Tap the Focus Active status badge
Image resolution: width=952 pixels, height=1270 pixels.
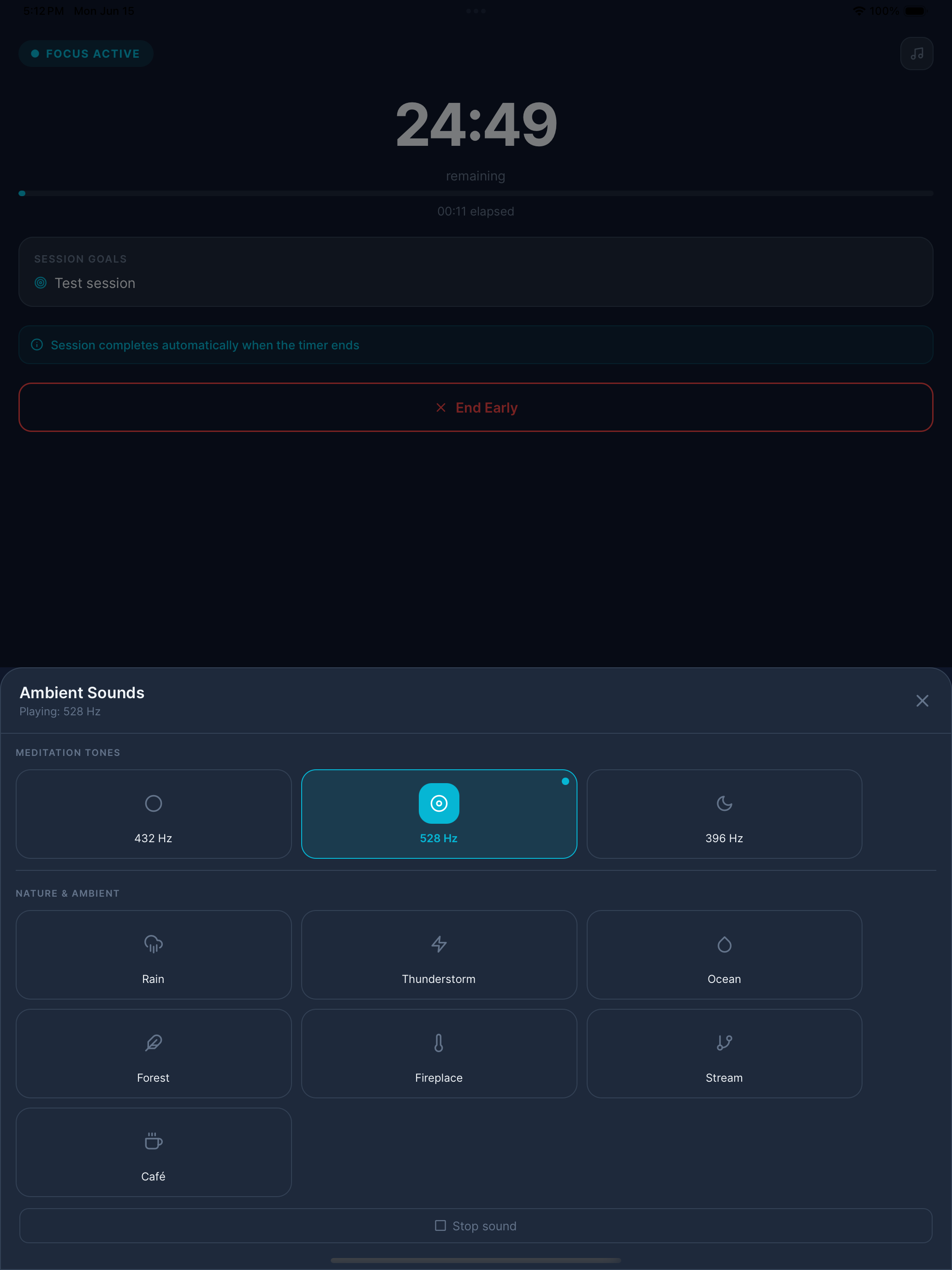pos(86,54)
